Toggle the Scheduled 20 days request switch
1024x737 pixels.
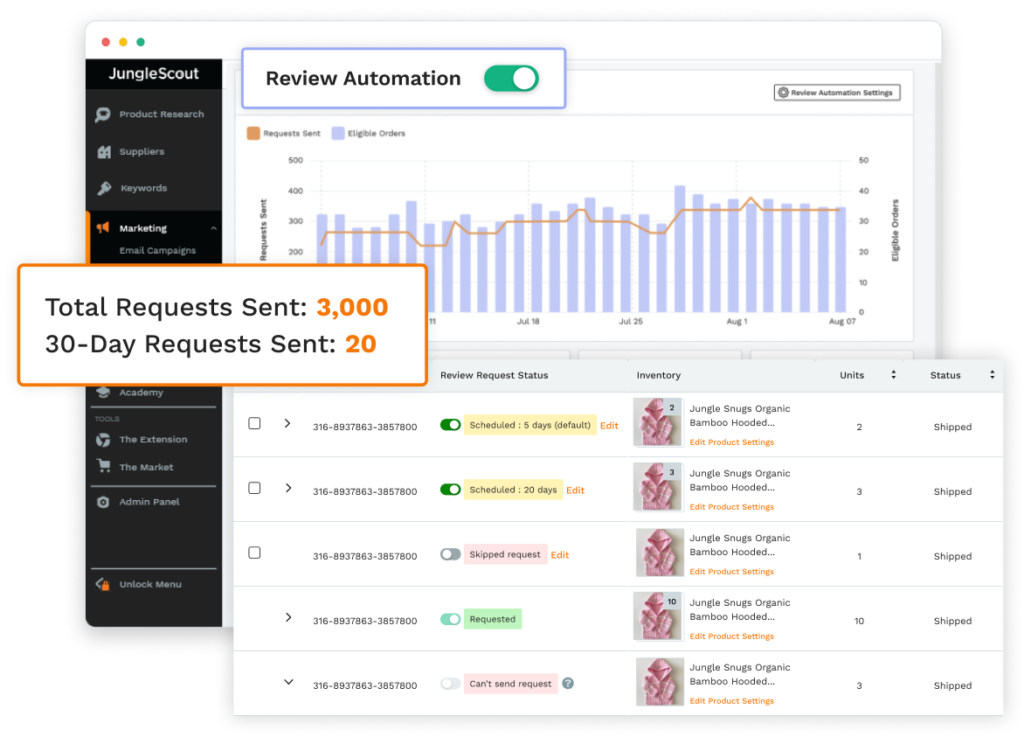pos(451,490)
